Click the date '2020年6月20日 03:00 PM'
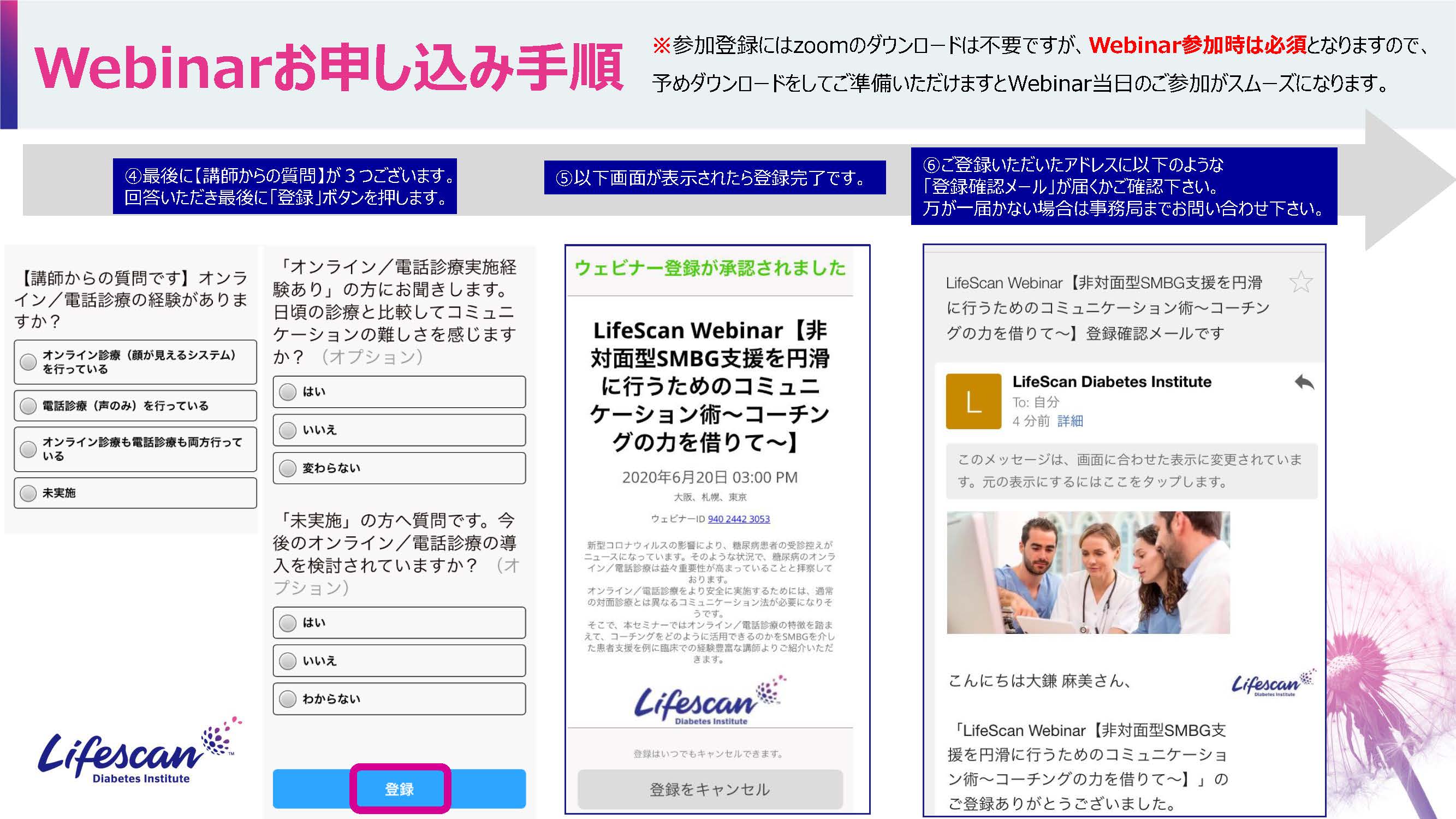Screen dimensions: 1456x819 click(710, 478)
